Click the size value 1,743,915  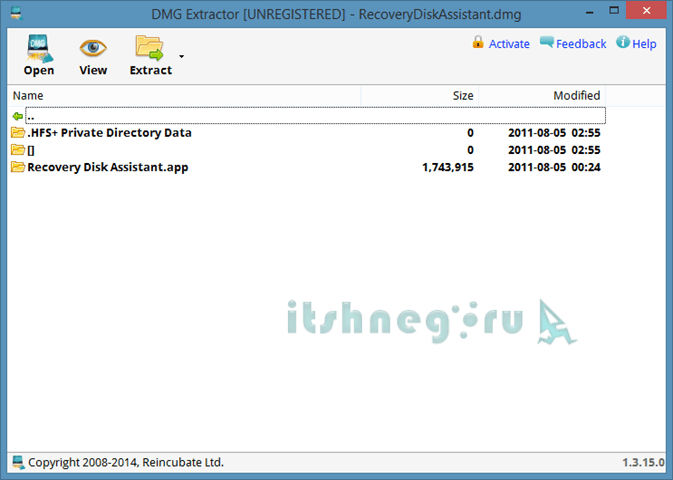pyautogui.click(x=448, y=167)
